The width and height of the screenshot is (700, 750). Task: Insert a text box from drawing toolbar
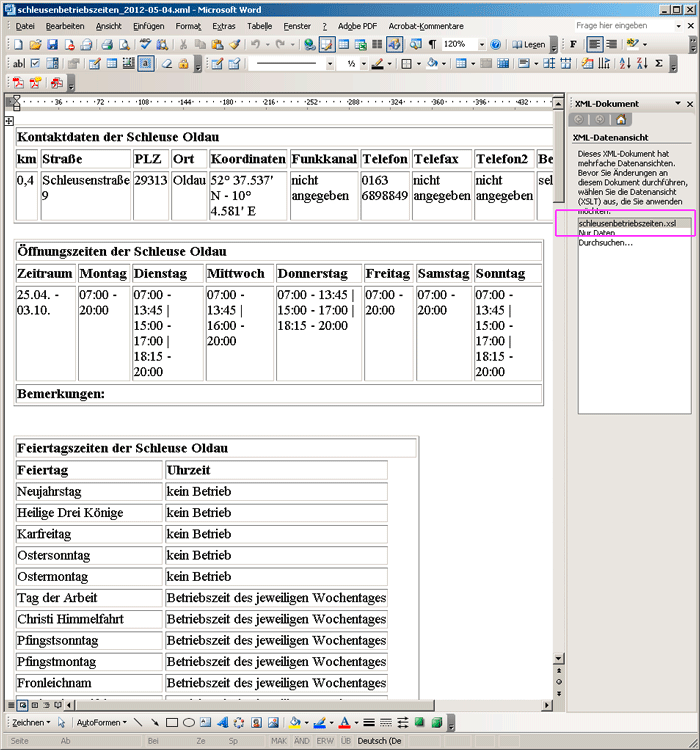click(205, 723)
